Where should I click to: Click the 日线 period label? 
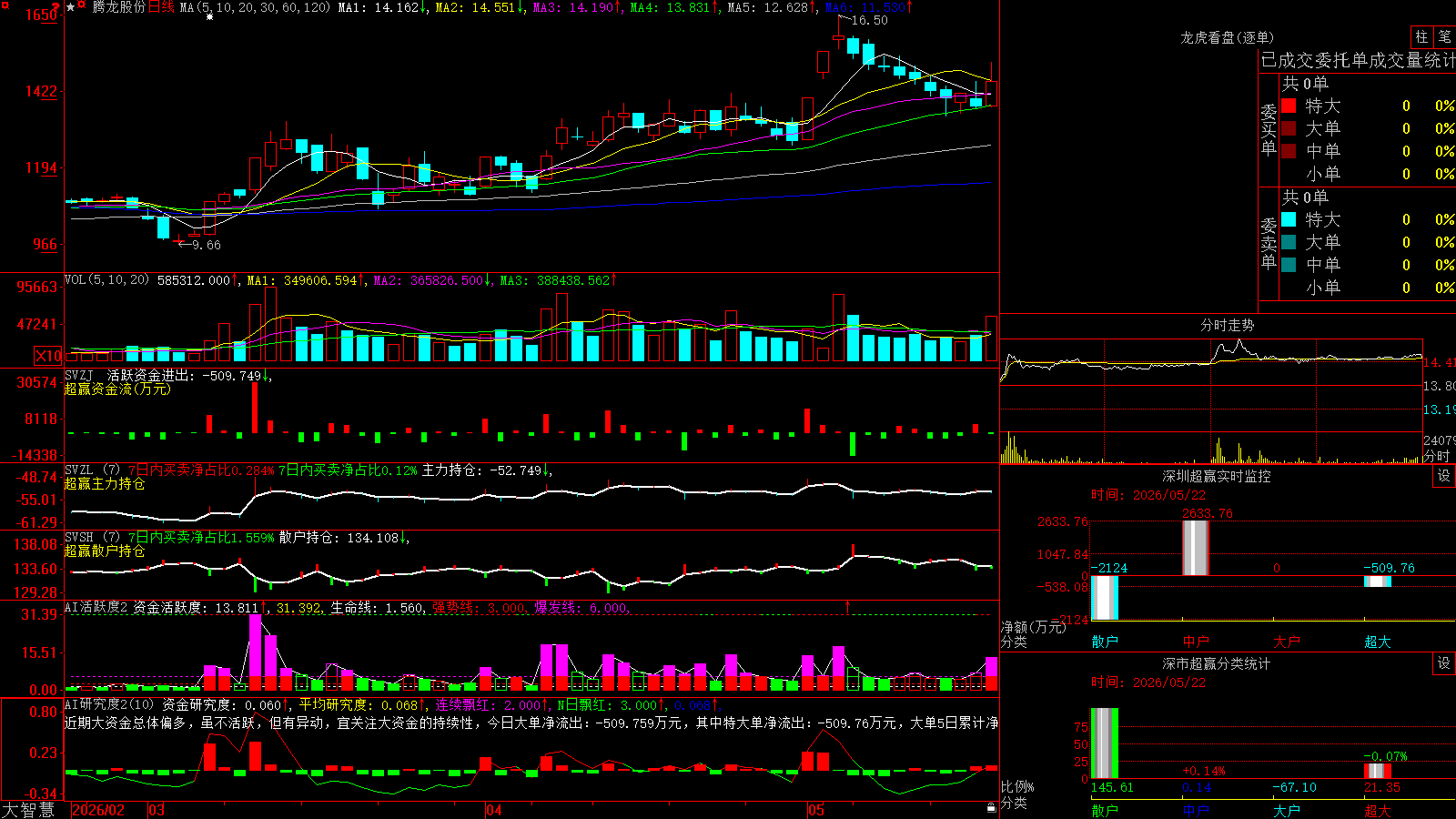[x=161, y=7]
